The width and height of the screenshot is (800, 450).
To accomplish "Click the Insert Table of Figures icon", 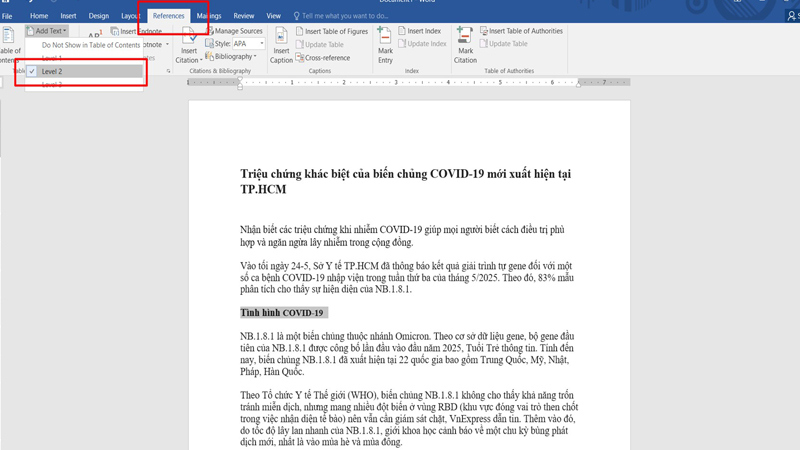I will coord(299,31).
